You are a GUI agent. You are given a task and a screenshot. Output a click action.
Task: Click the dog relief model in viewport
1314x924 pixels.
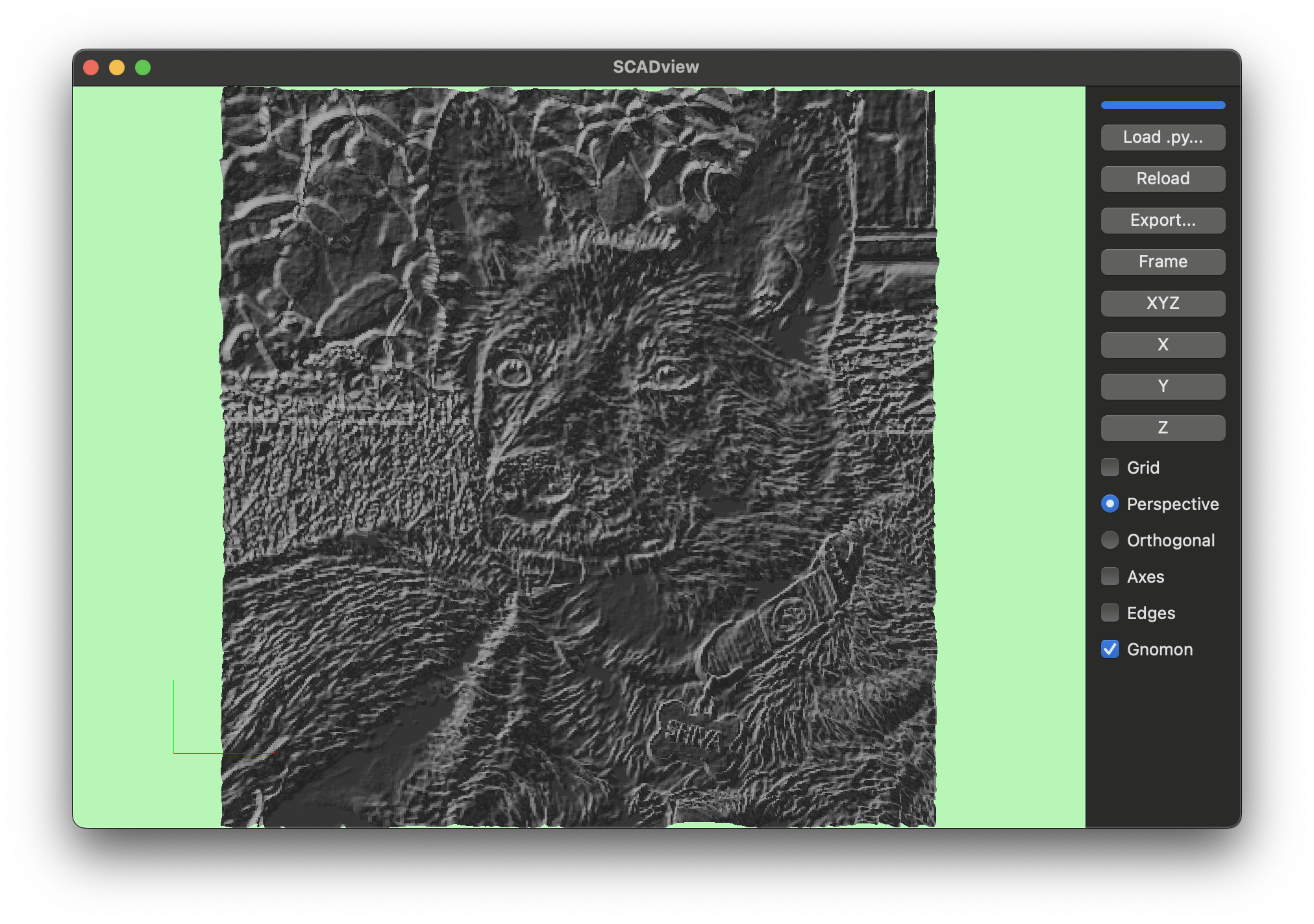tap(578, 454)
